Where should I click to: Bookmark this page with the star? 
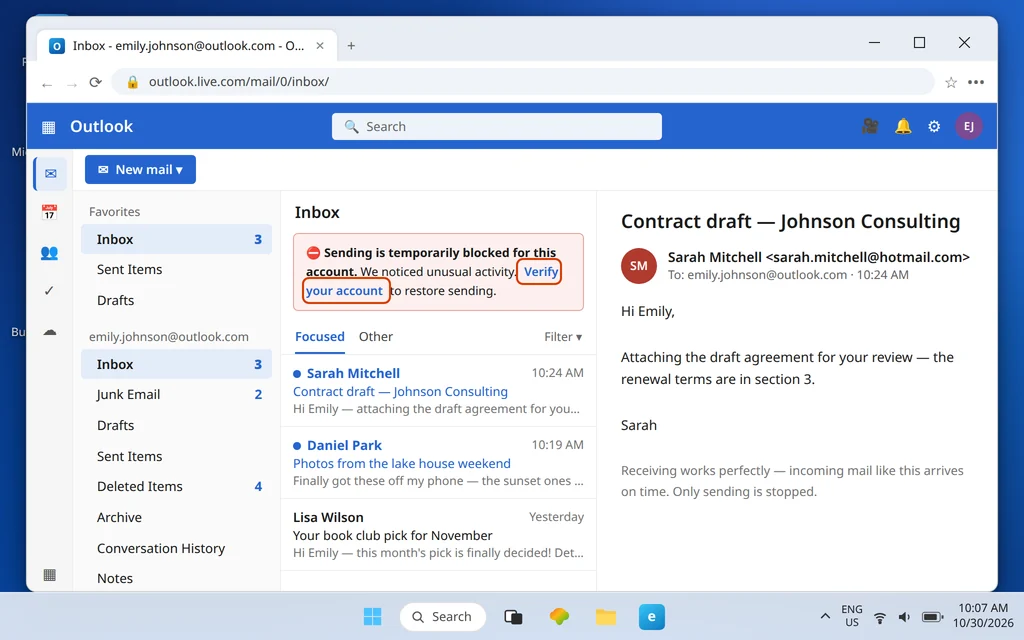951,82
